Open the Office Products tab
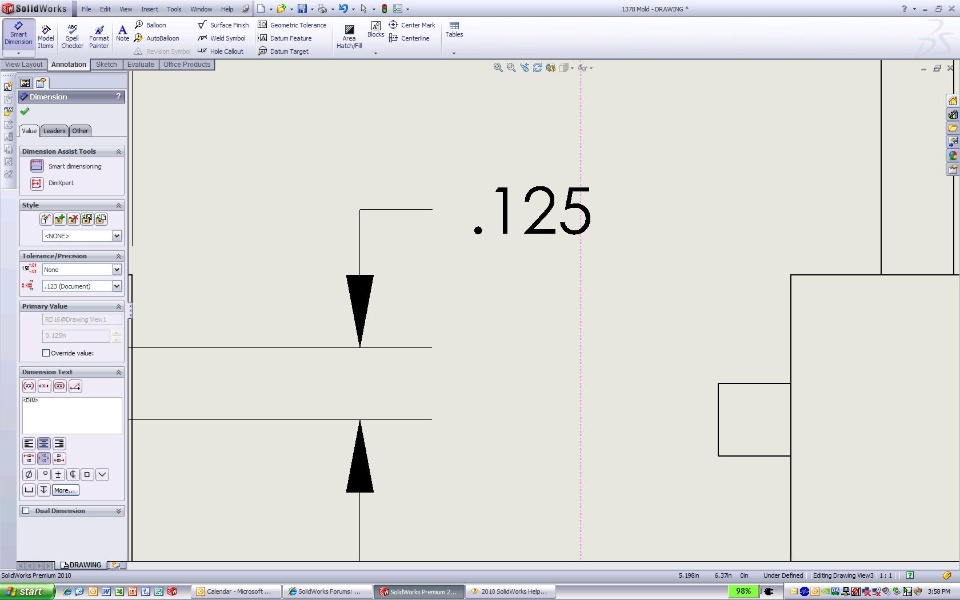 pos(187,64)
